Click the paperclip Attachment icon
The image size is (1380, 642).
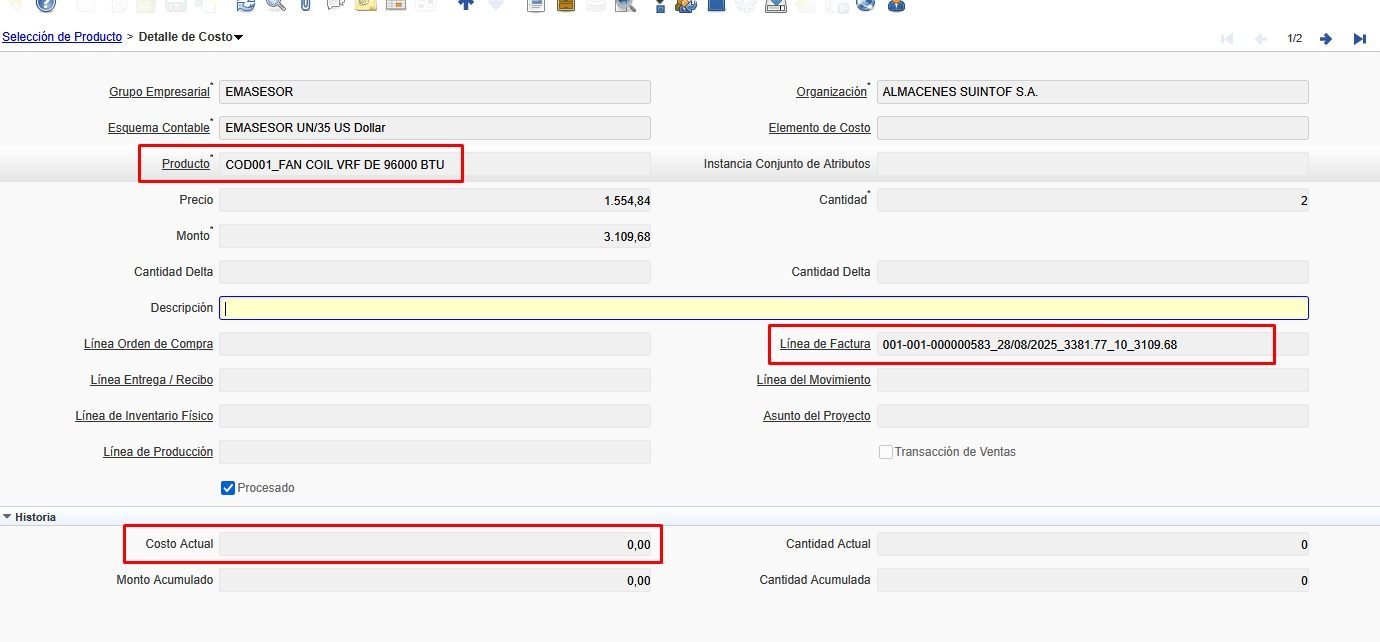[x=306, y=4]
